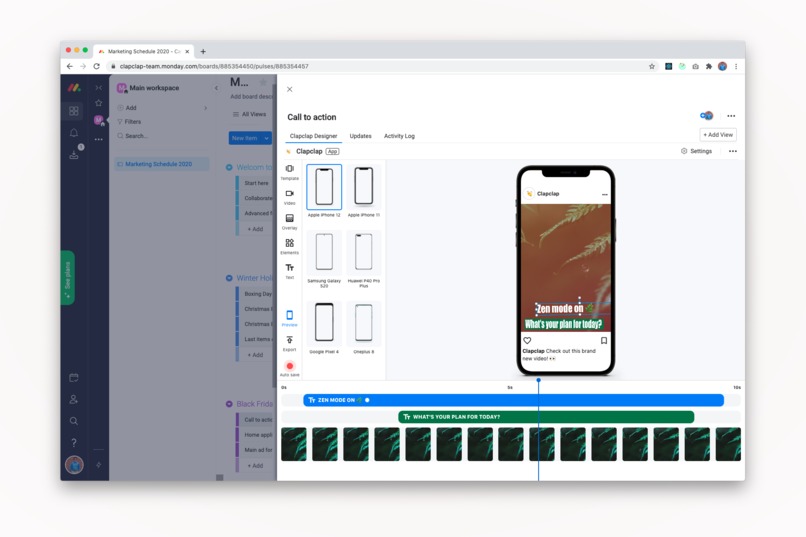The width and height of the screenshot is (806, 537).
Task: Open browser extensions puzzle icon
Action: [708, 66]
